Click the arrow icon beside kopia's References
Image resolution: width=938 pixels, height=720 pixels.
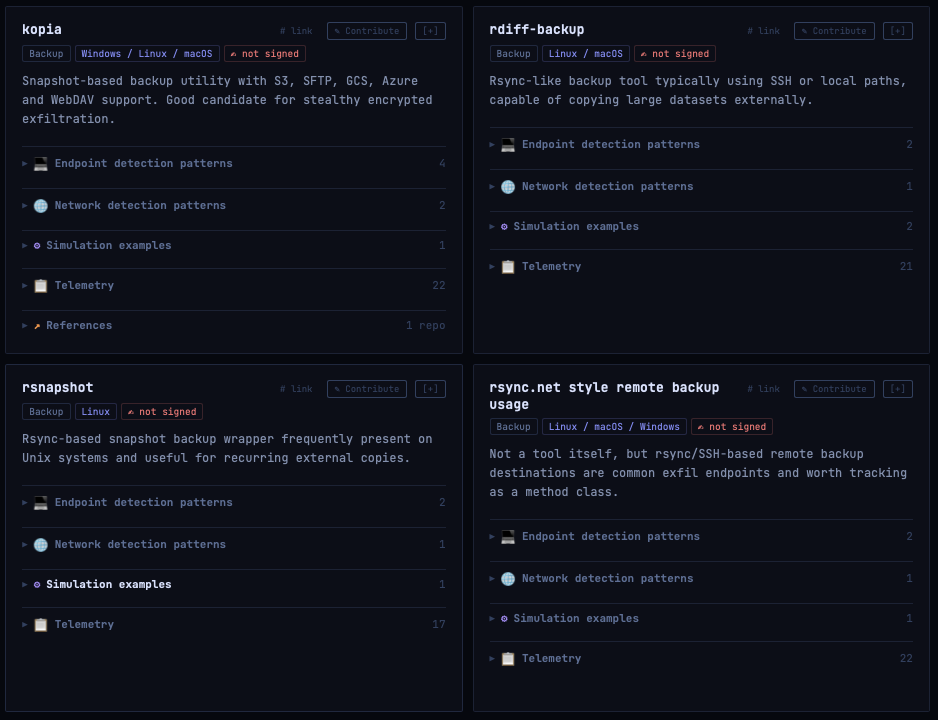[37, 326]
